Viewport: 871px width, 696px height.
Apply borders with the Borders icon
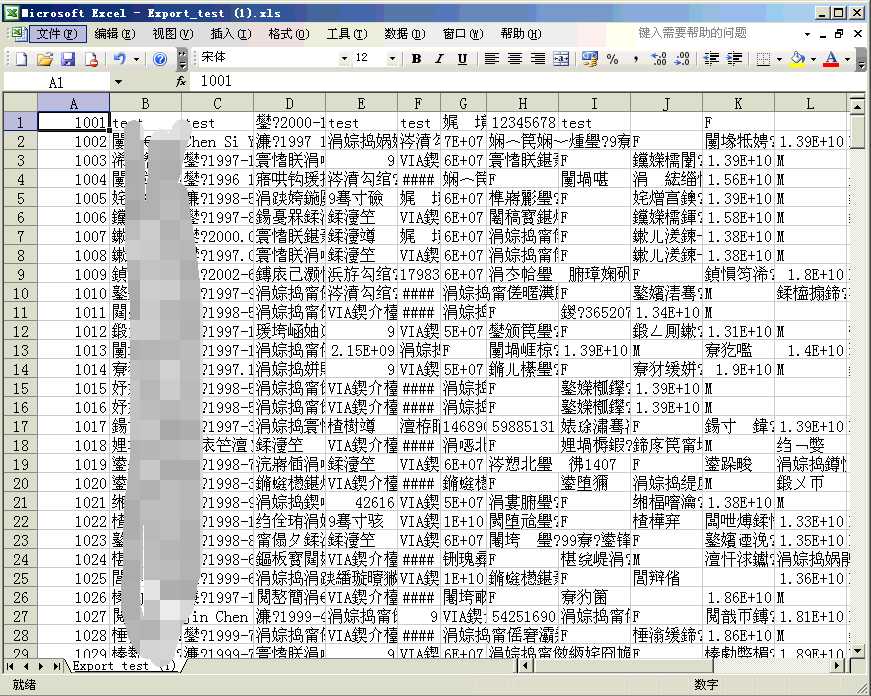(763, 58)
